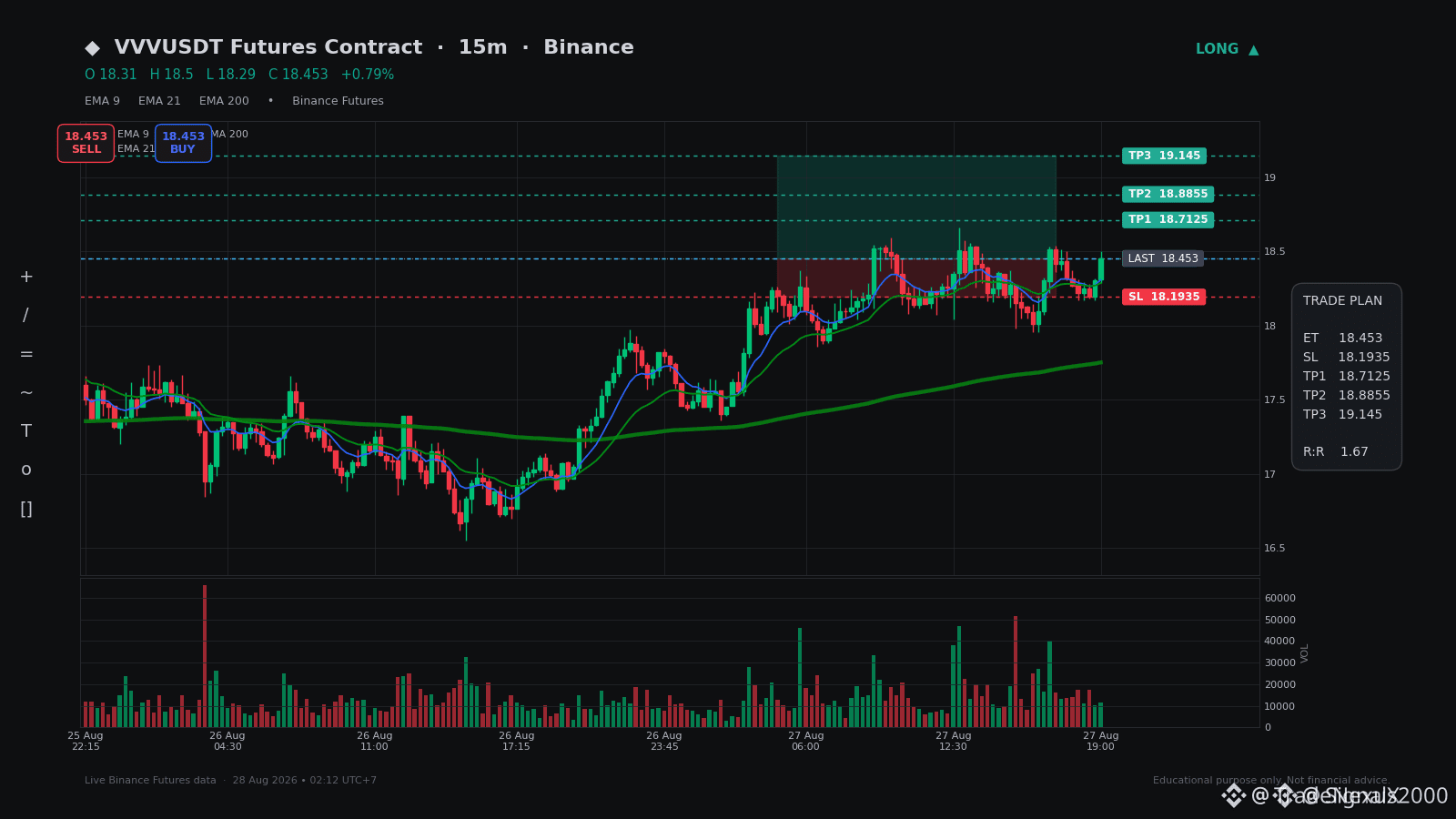Click the 27 Aug 19:00 time axis label

(x=1101, y=742)
